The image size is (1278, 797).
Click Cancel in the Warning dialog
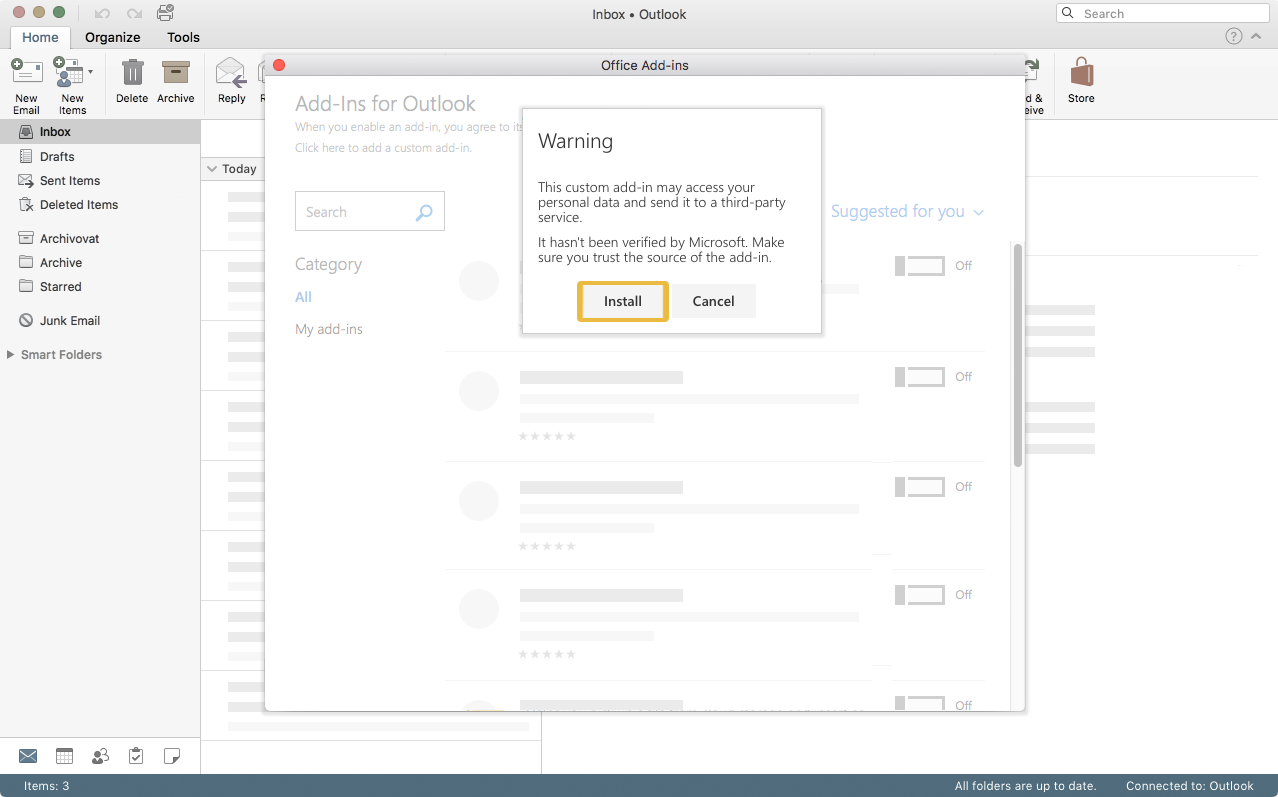714,301
